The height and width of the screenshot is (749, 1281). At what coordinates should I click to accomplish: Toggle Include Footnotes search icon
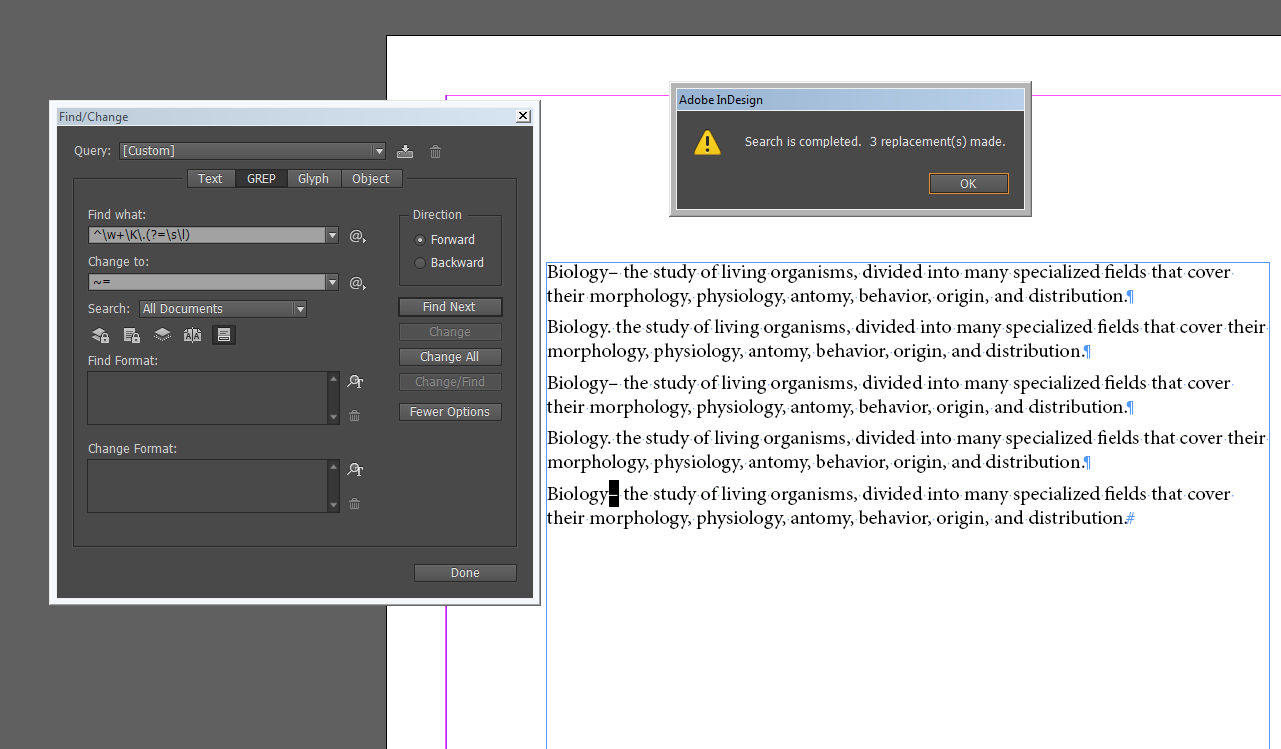tap(224, 335)
